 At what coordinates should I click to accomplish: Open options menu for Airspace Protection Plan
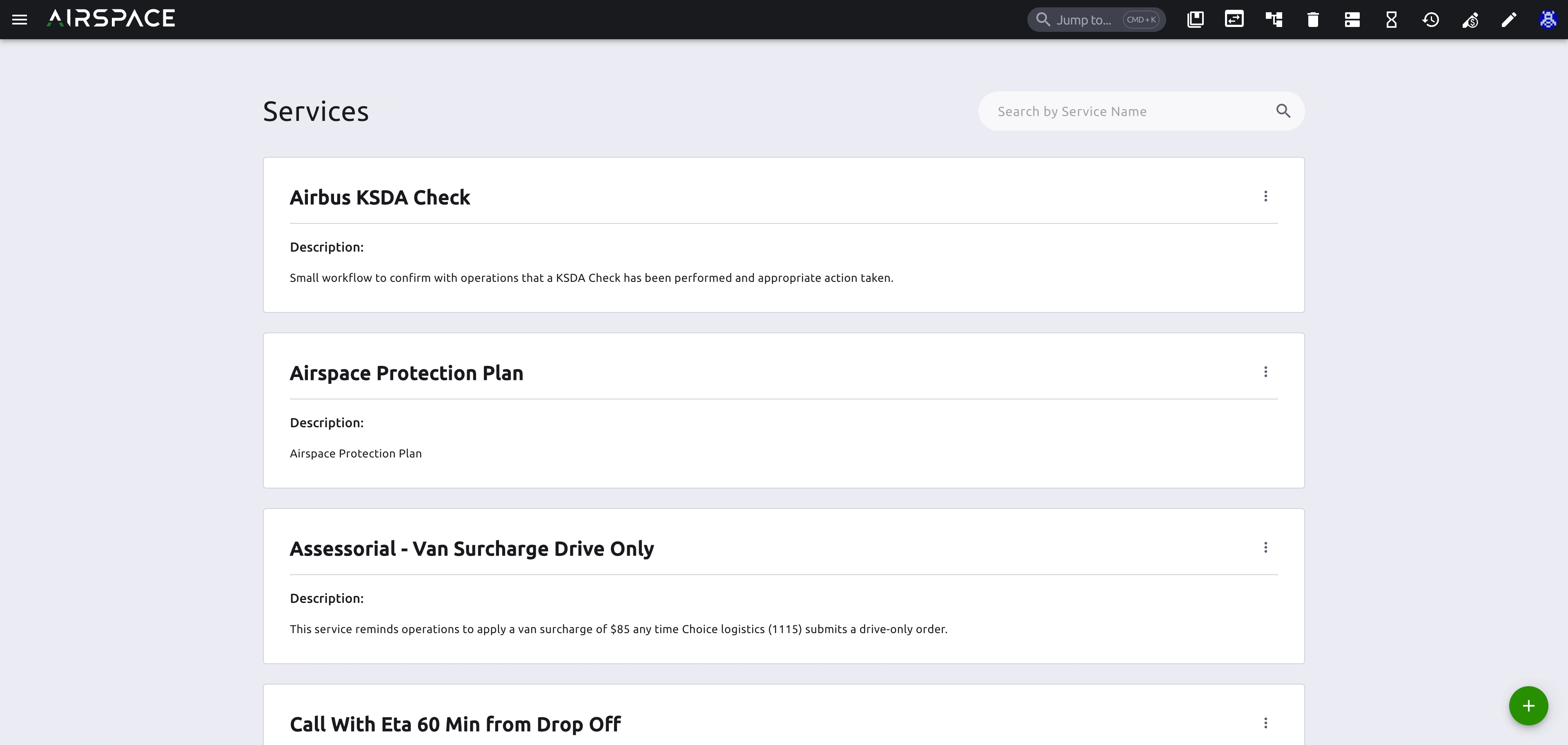1265,372
